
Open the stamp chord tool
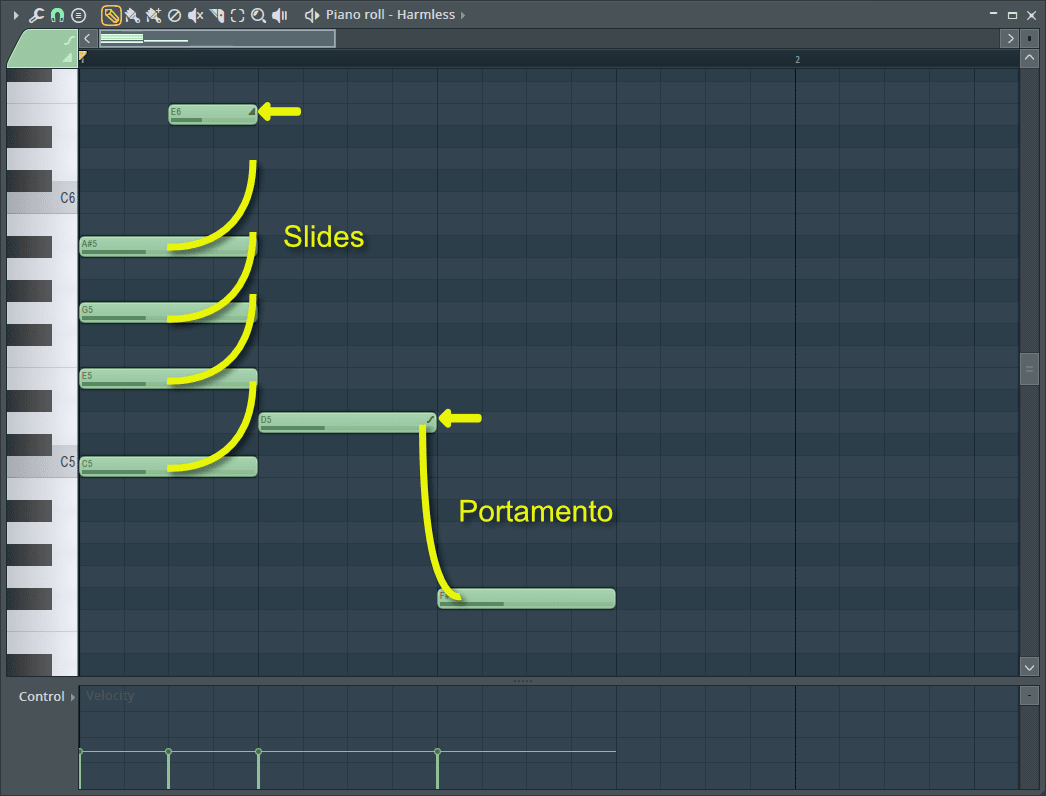tap(78, 15)
